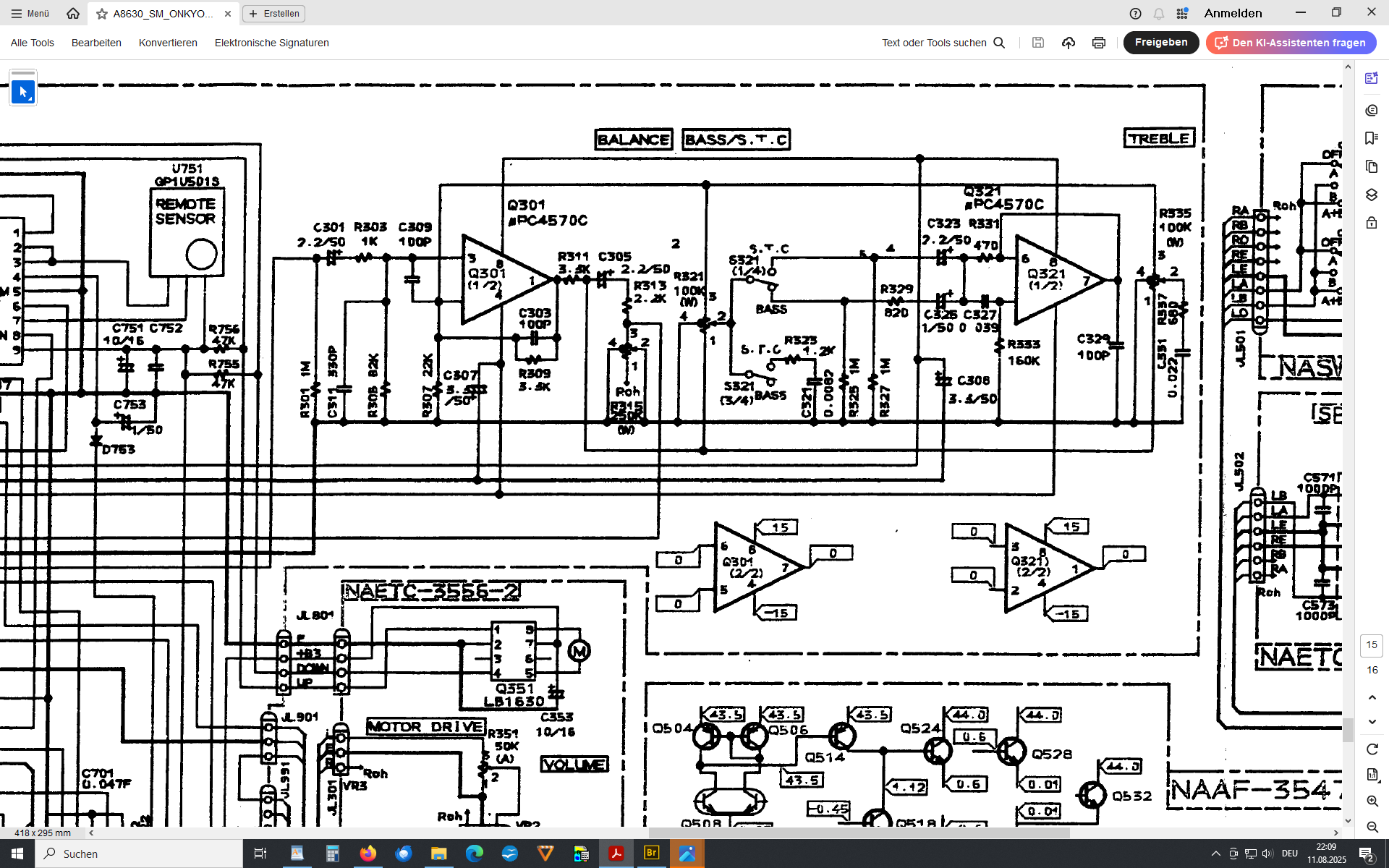Viewport: 1389px width, 868px height.
Task: Click the scroll-left arrow of horizontal scrollbar
Action: (91, 833)
